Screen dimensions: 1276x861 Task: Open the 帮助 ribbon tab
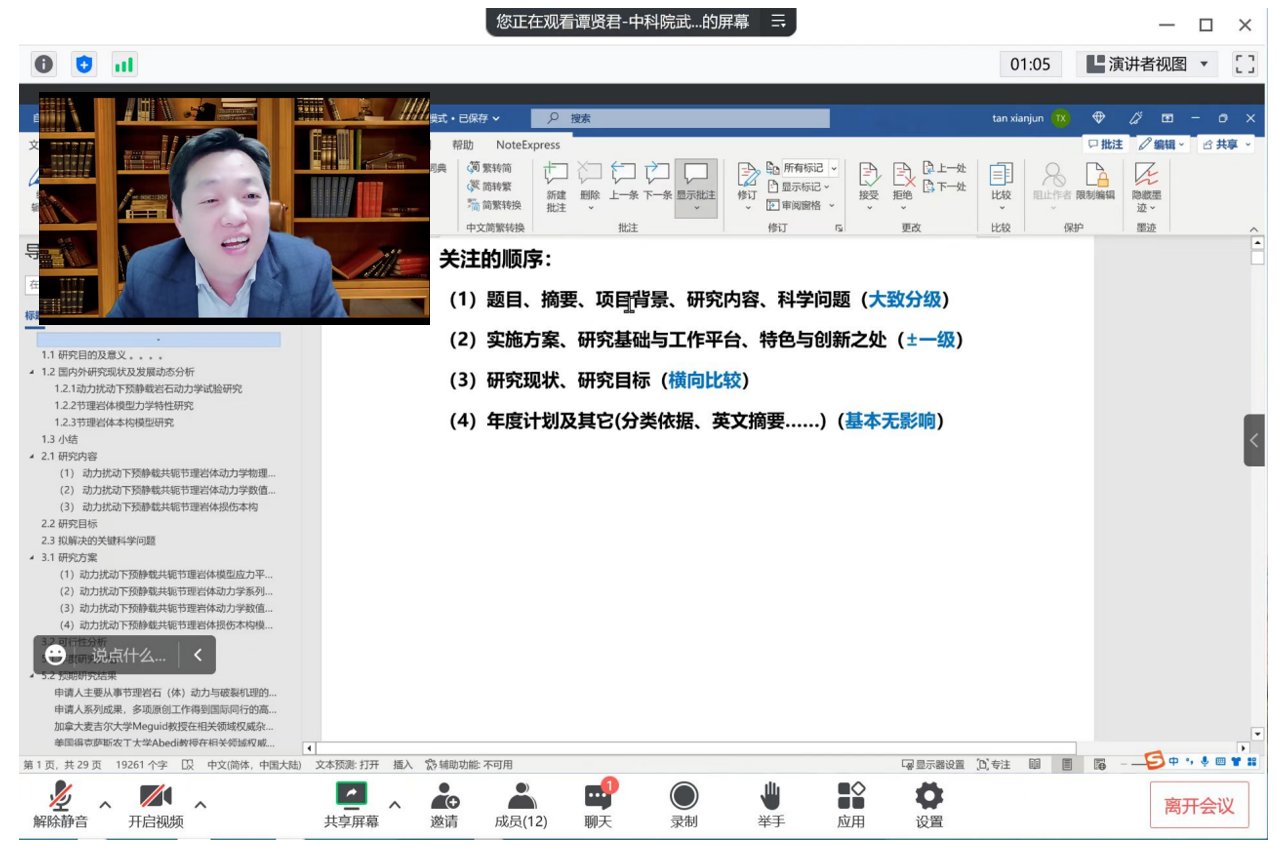(x=462, y=145)
